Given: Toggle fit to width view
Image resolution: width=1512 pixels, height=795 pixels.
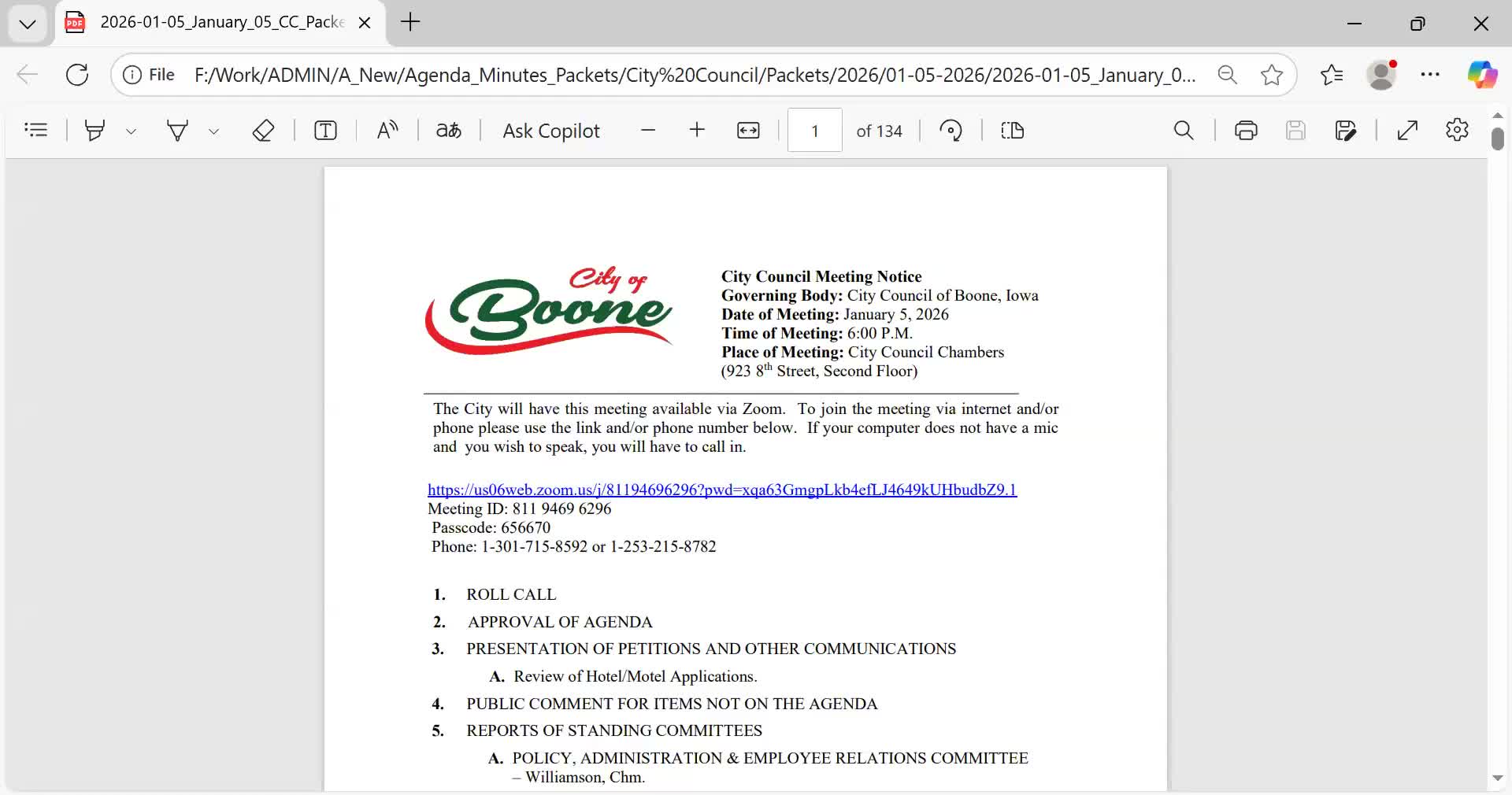Looking at the screenshot, I should point(748,130).
